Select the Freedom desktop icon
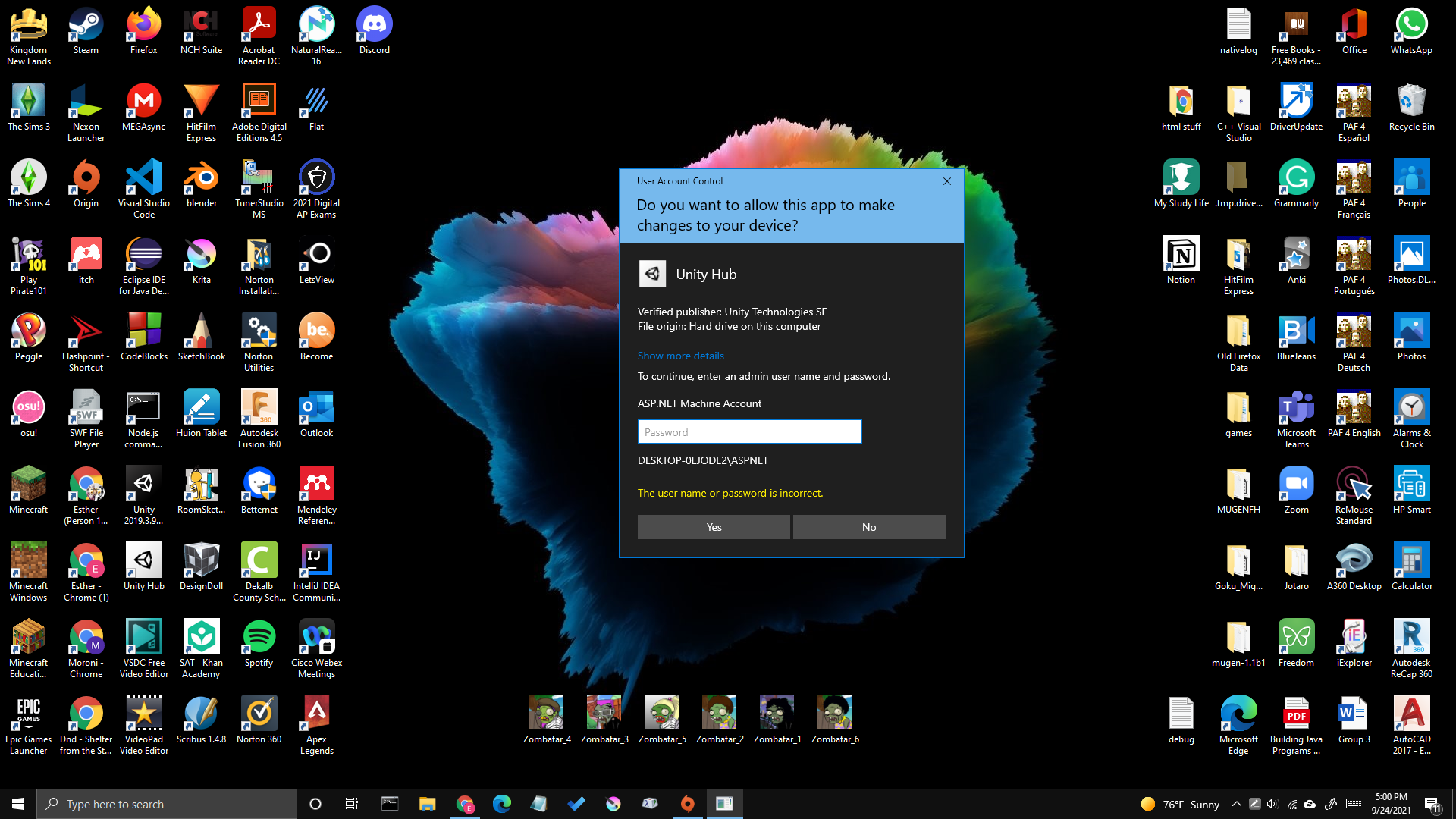1456x819 pixels. (x=1296, y=644)
